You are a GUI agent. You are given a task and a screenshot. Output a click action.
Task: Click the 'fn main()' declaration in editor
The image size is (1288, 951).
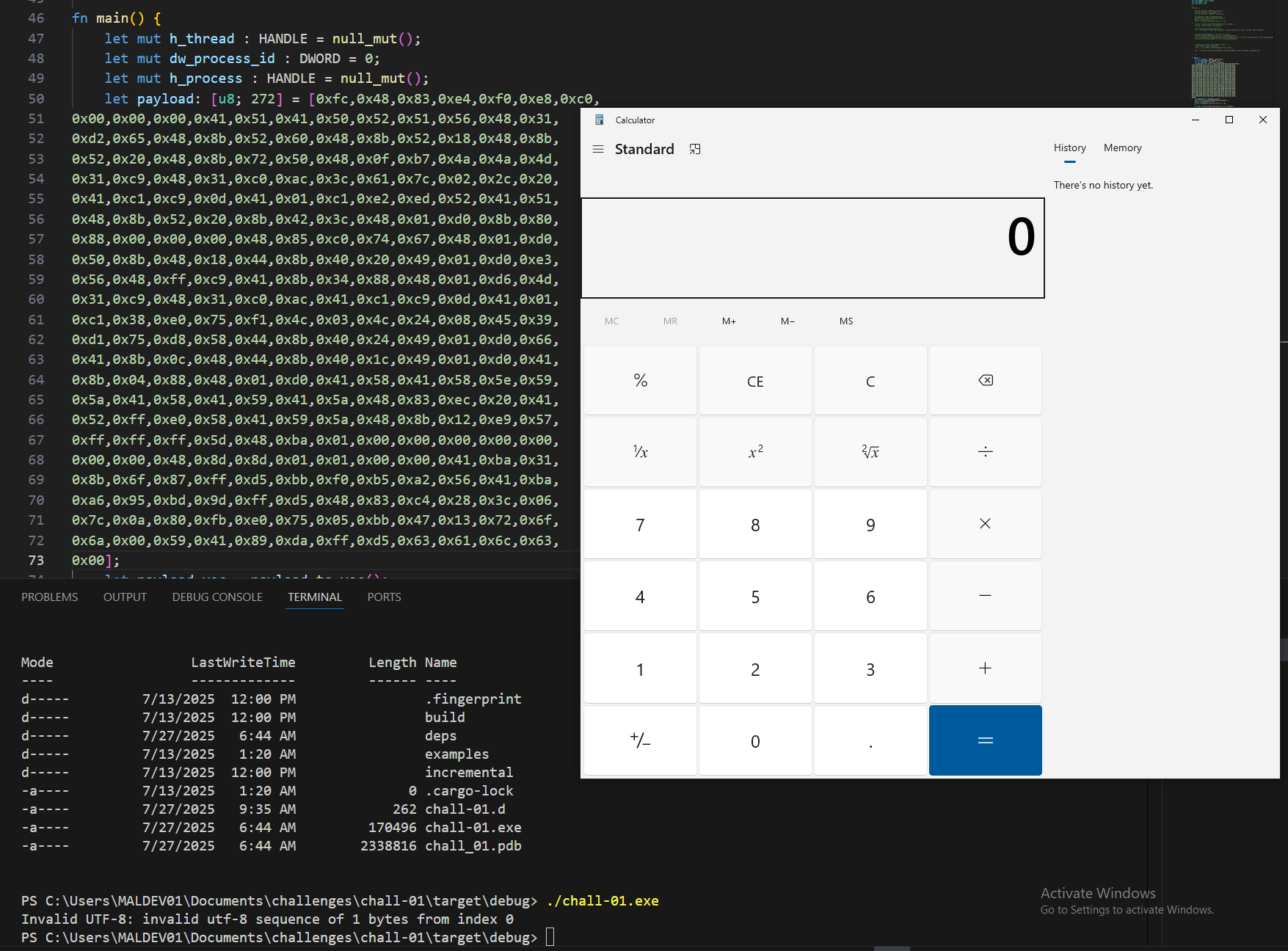116,18
